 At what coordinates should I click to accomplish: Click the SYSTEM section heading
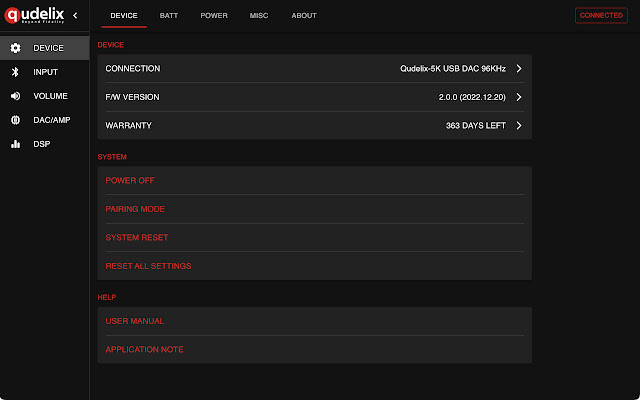tap(112, 157)
